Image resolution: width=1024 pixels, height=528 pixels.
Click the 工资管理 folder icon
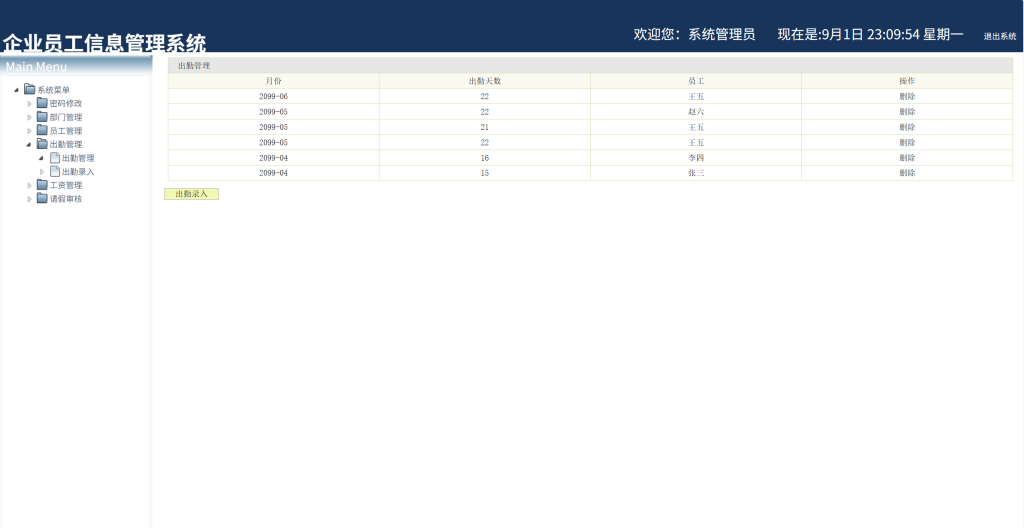click(x=42, y=186)
